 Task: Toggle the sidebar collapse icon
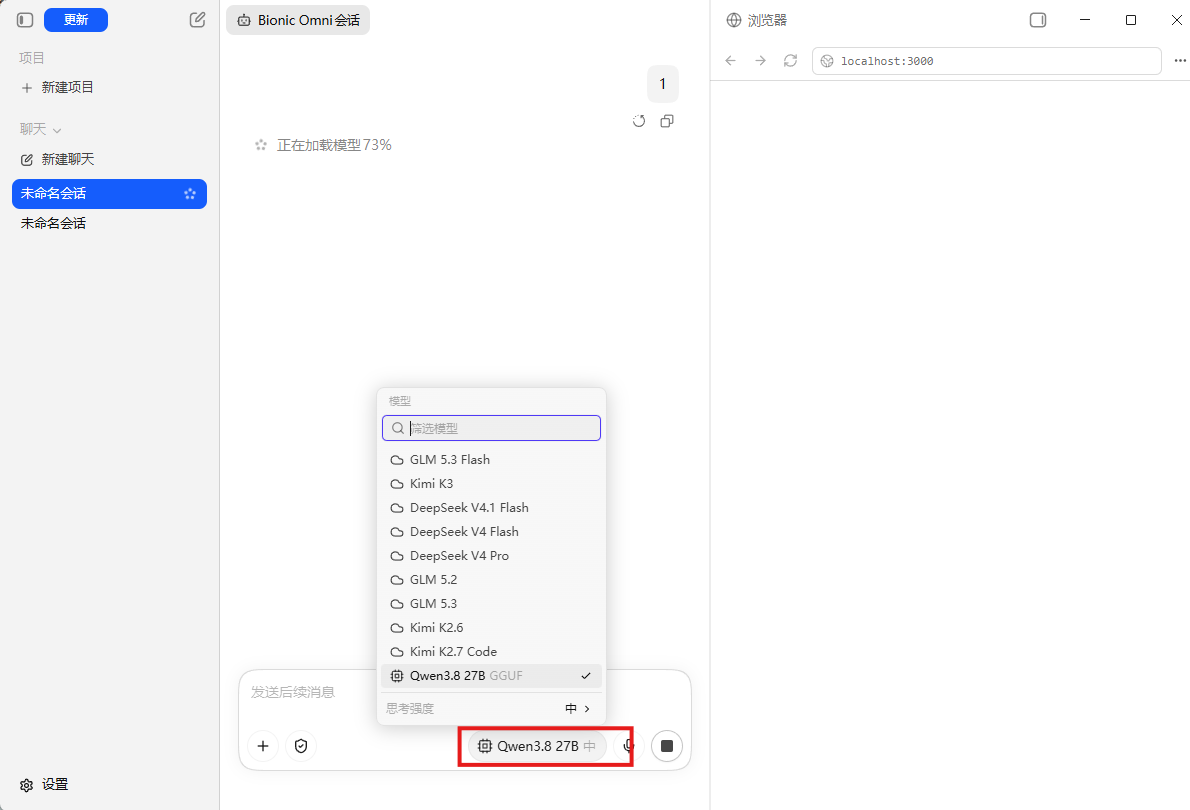tap(25, 20)
